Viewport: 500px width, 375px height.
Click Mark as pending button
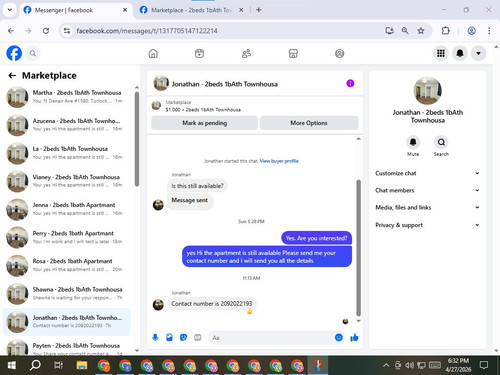pos(204,123)
